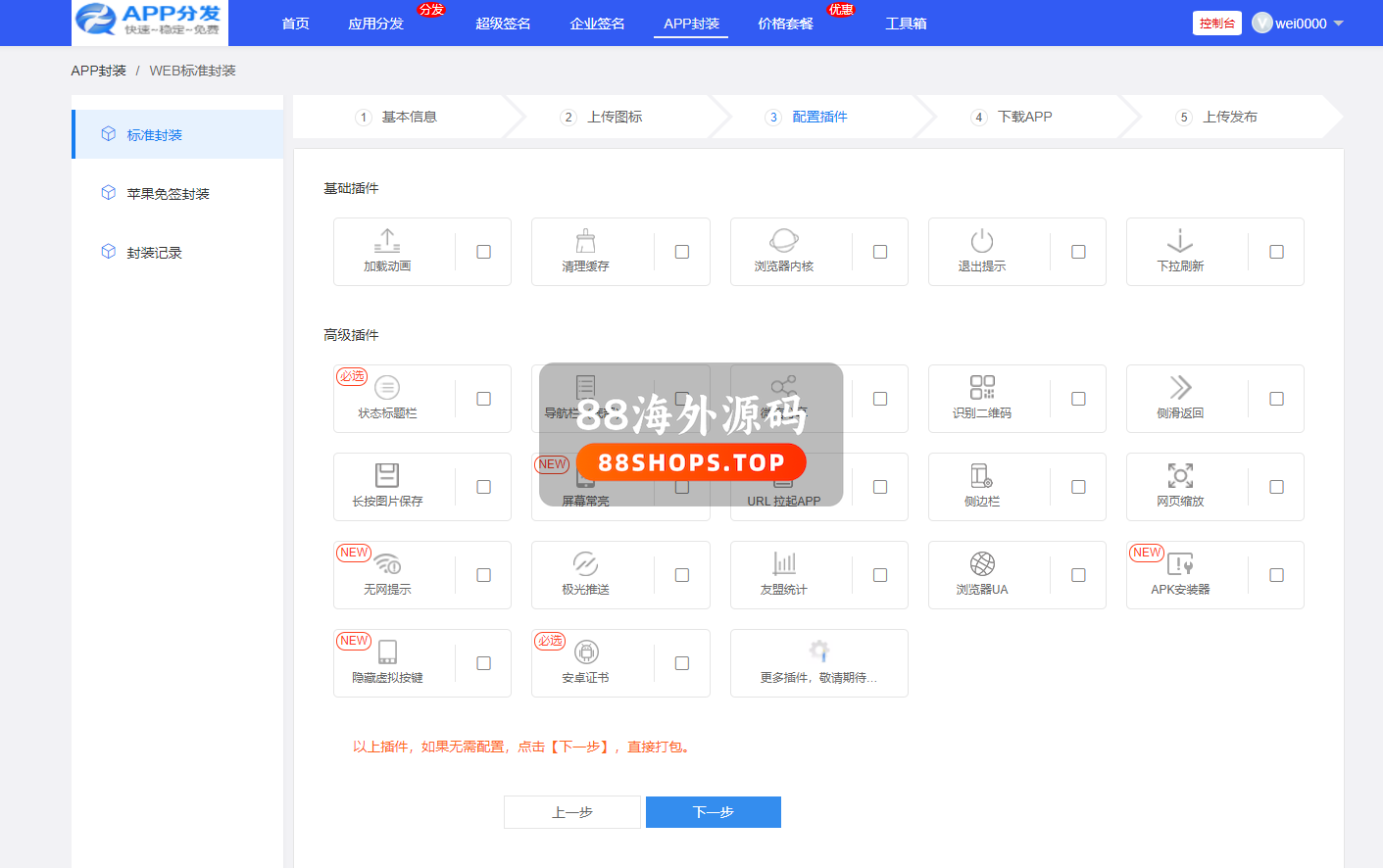Click the exit prompt (退出提示) power icon
The image size is (1383, 868).
tap(981, 241)
